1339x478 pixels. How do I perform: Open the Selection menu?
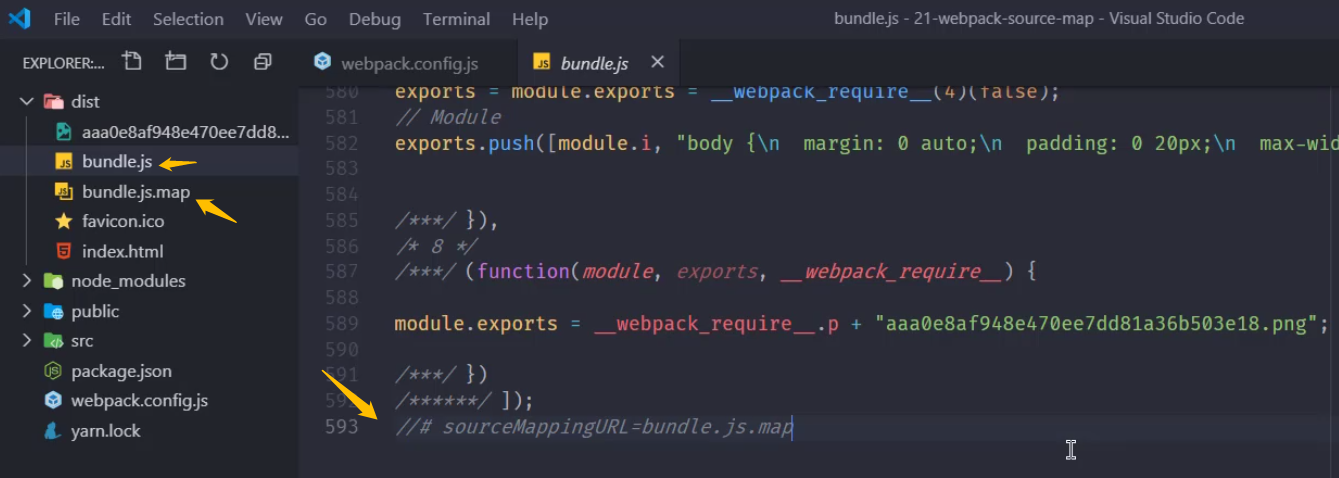coord(188,19)
